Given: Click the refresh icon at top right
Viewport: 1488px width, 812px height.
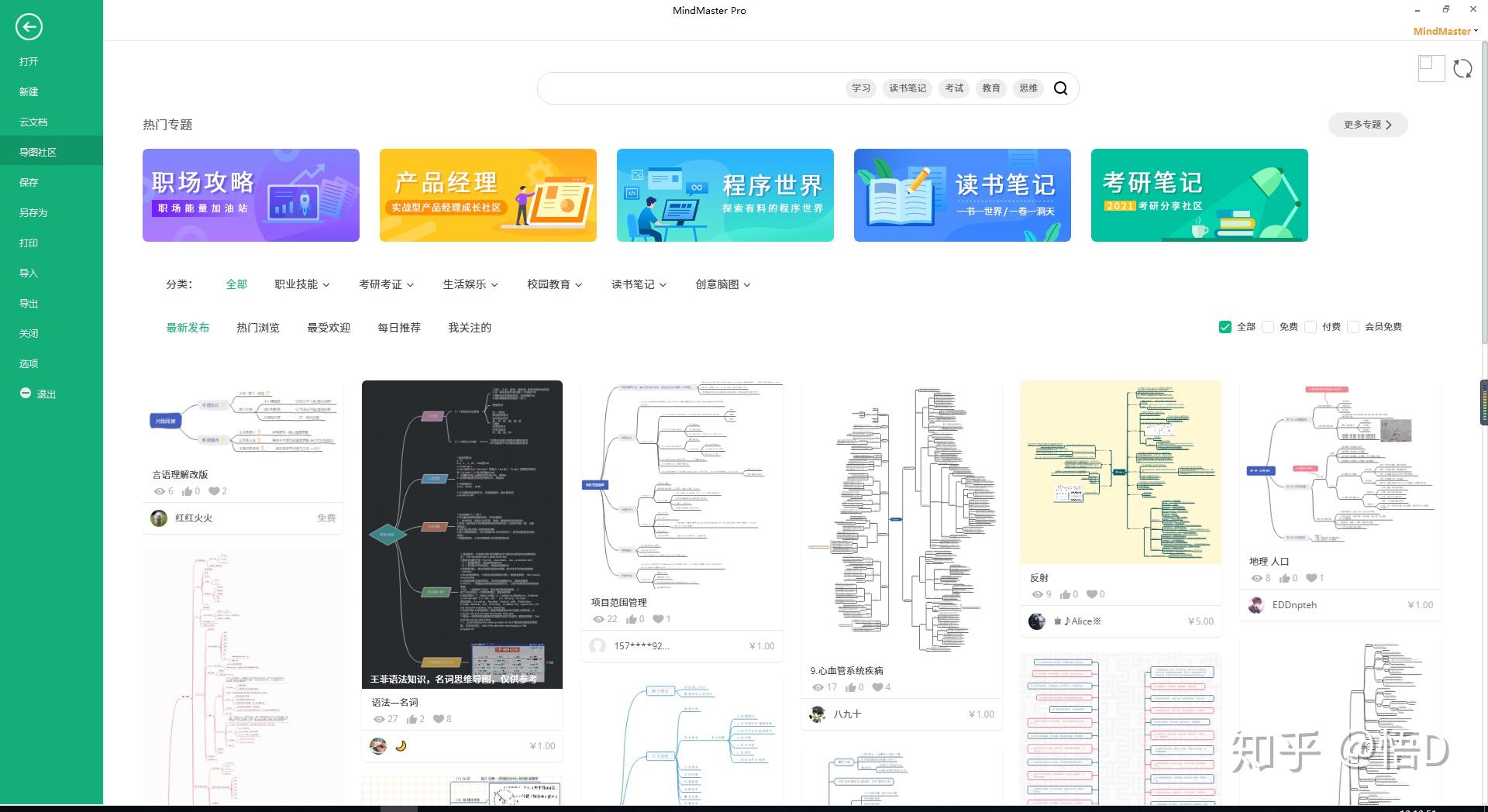Looking at the screenshot, I should coord(1462,68).
